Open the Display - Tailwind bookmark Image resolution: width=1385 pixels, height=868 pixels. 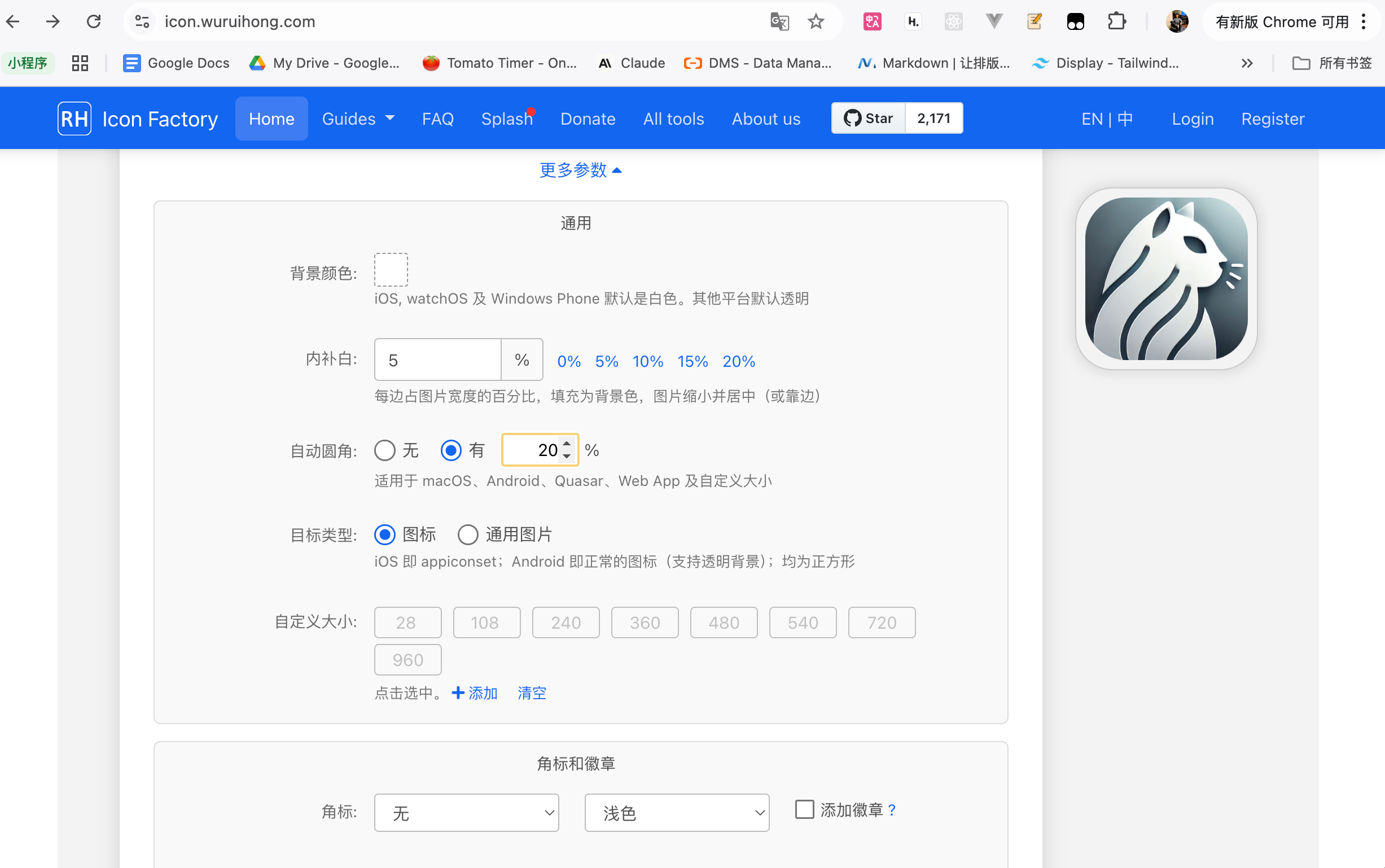[x=1105, y=63]
